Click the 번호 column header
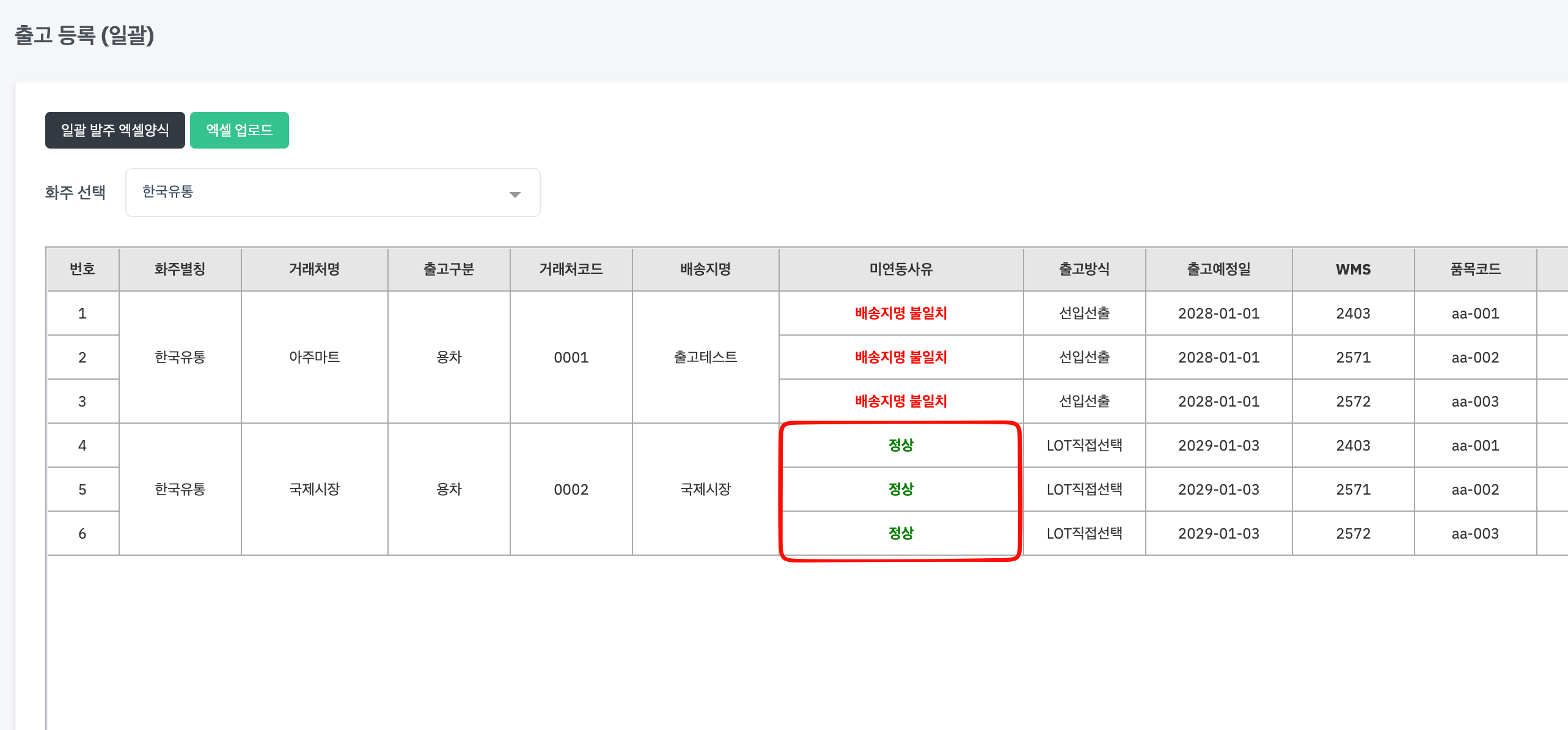1568x730 pixels. [82, 269]
